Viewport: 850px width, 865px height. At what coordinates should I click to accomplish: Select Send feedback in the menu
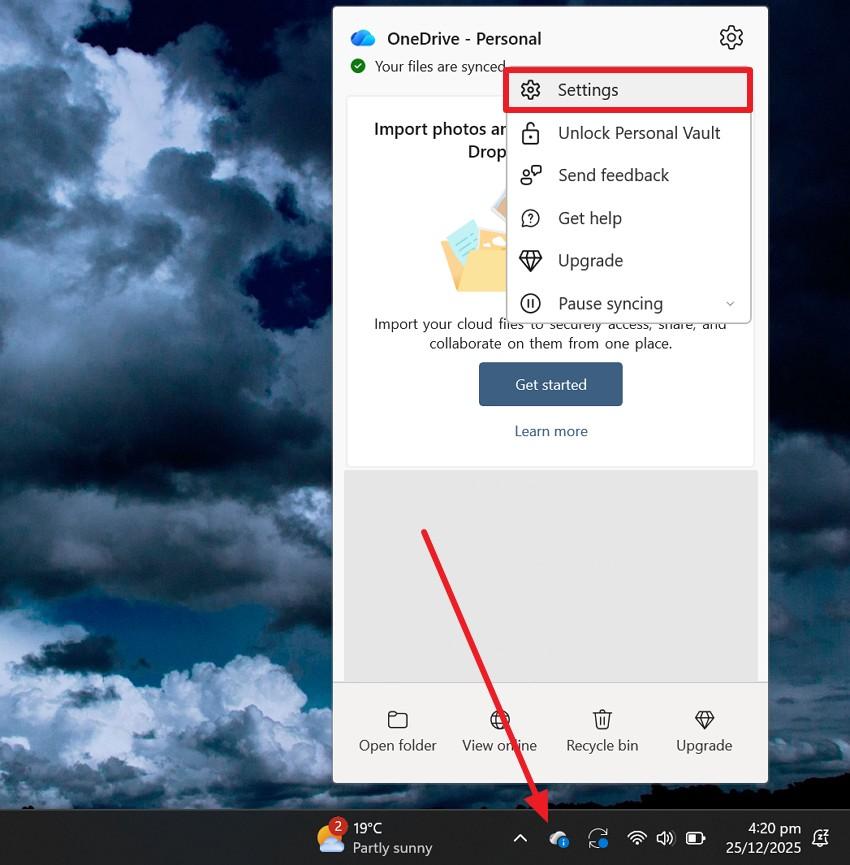click(x=613, y=175)
